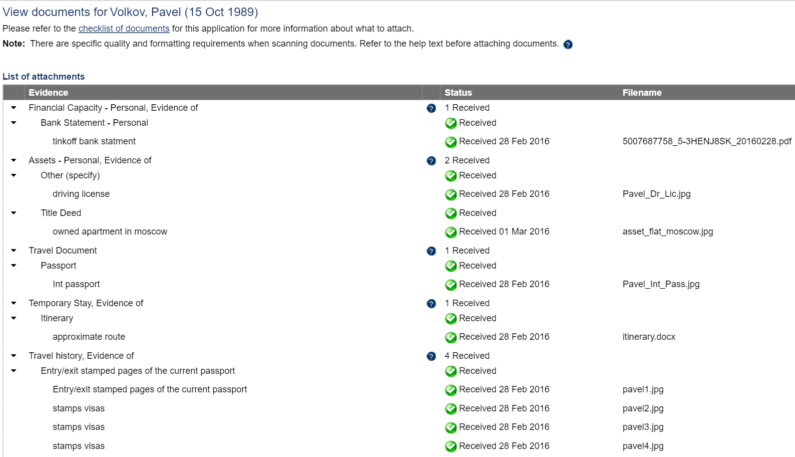Click help icon beside the scanning requirements note

tap(568, 44)
